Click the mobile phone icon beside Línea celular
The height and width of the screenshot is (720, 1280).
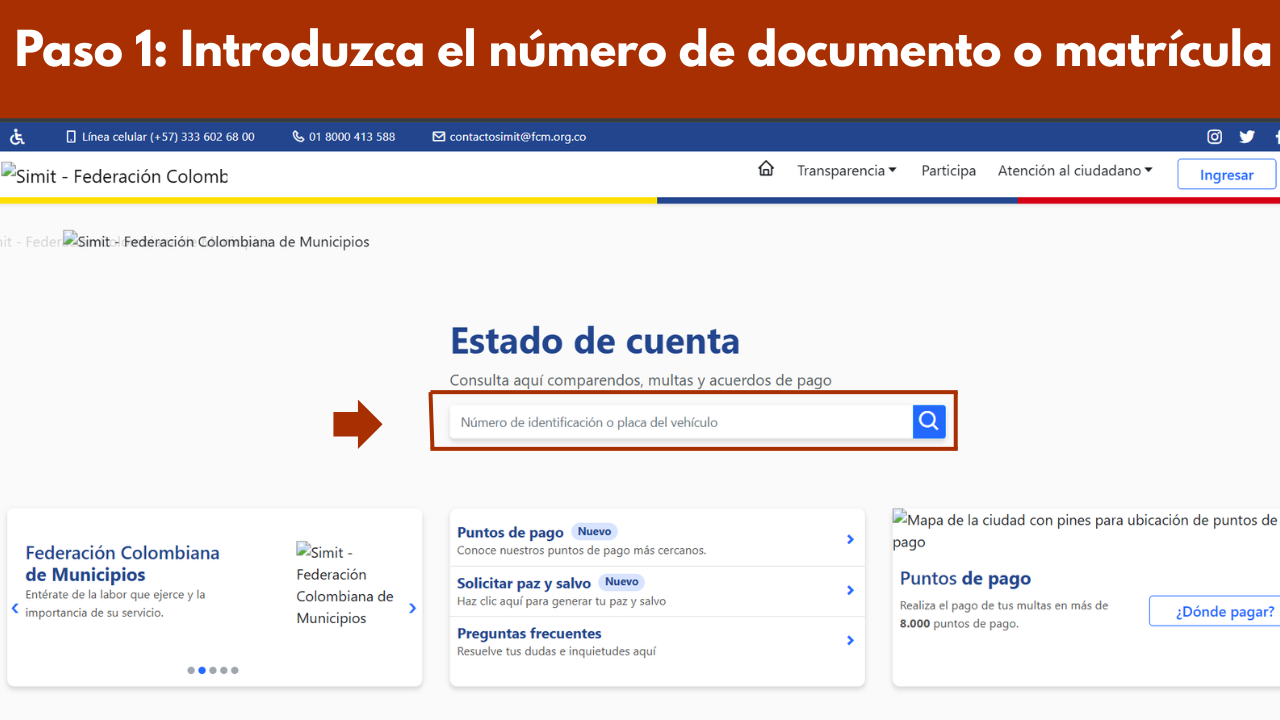(71, 137)
